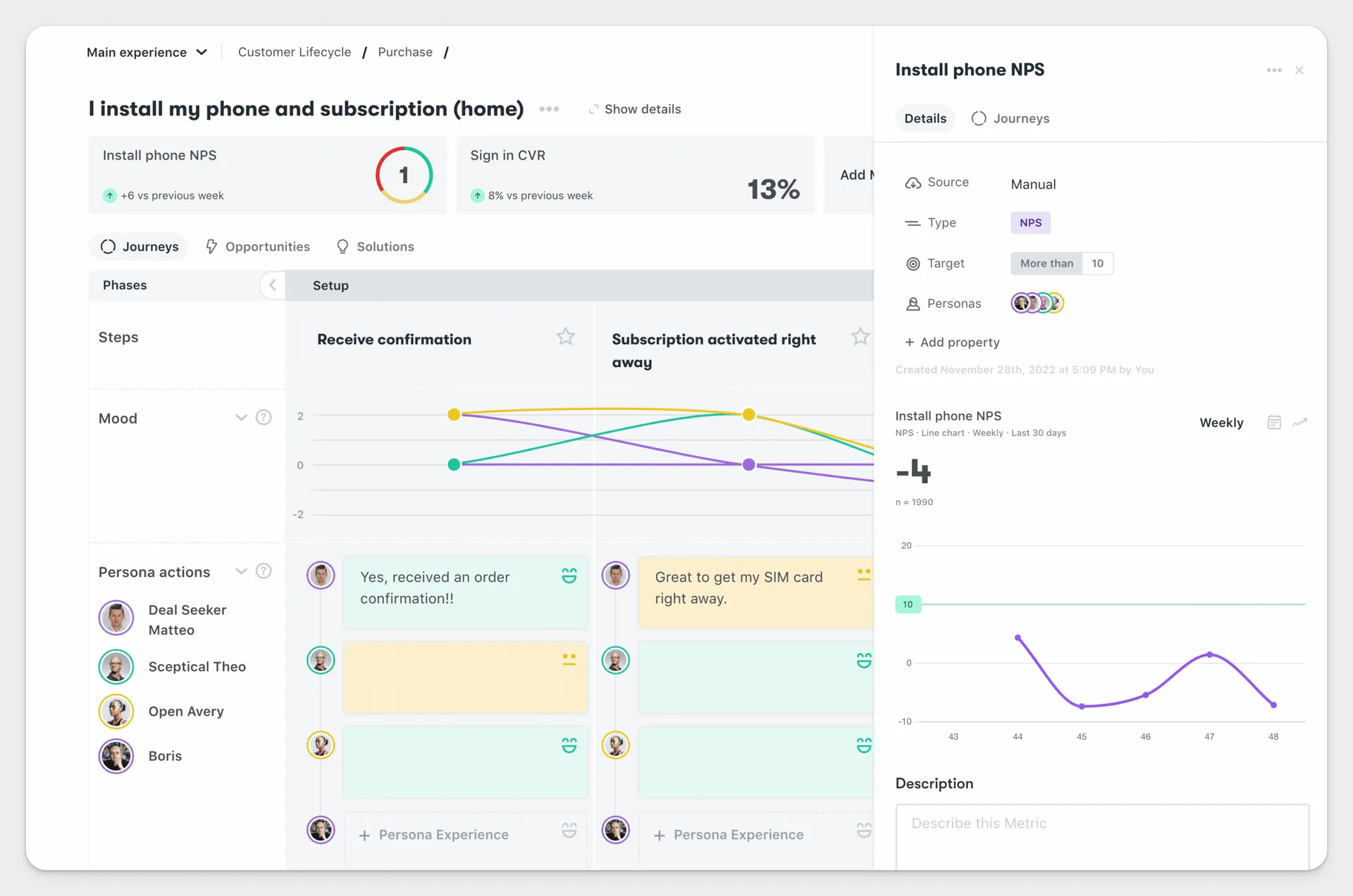Switch to the Opportunities tab

click(x=258, y=247)
